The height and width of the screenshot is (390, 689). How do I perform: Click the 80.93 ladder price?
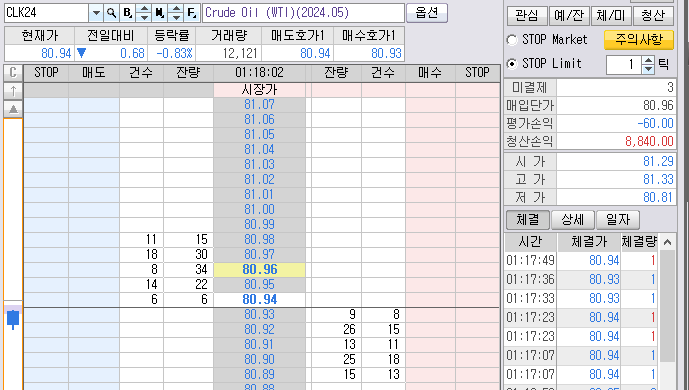pos(259,314)
